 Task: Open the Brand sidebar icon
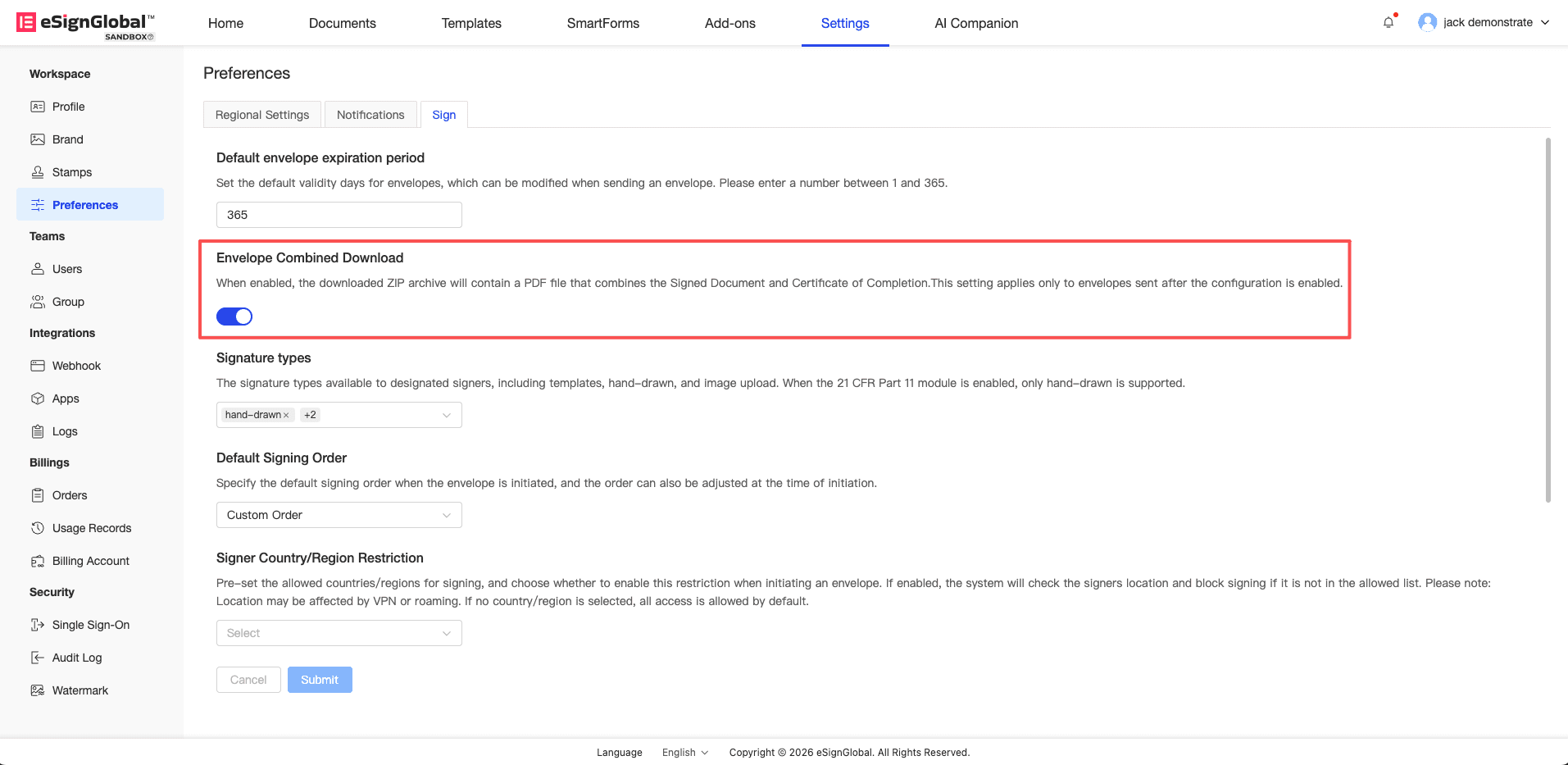38,139
